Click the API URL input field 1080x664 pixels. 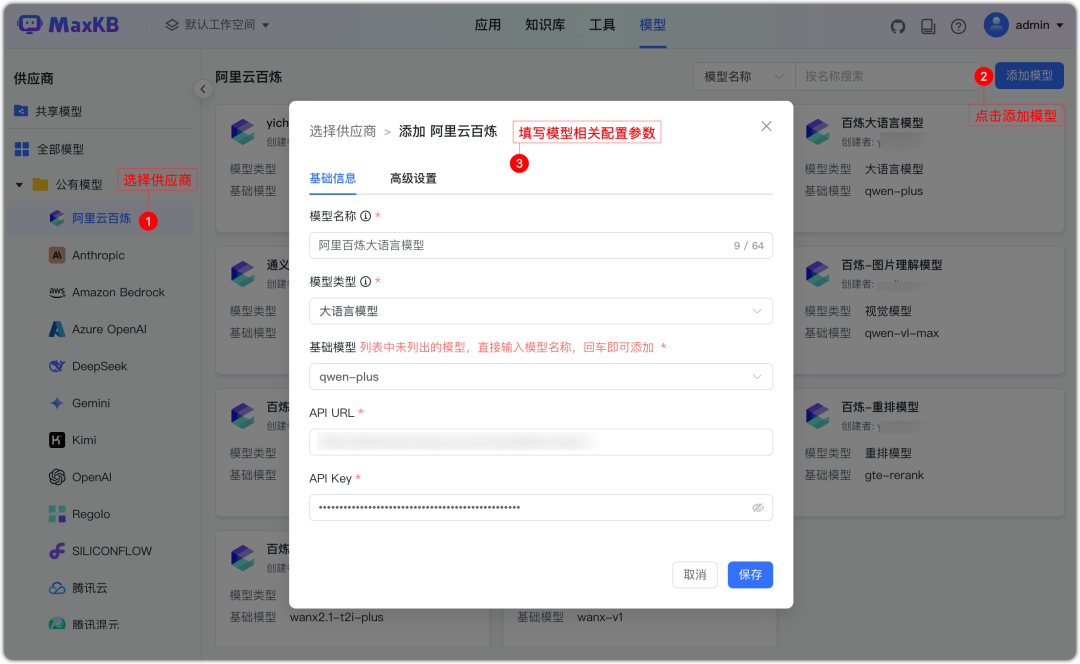pyautogui.click(x=541, y=442)
